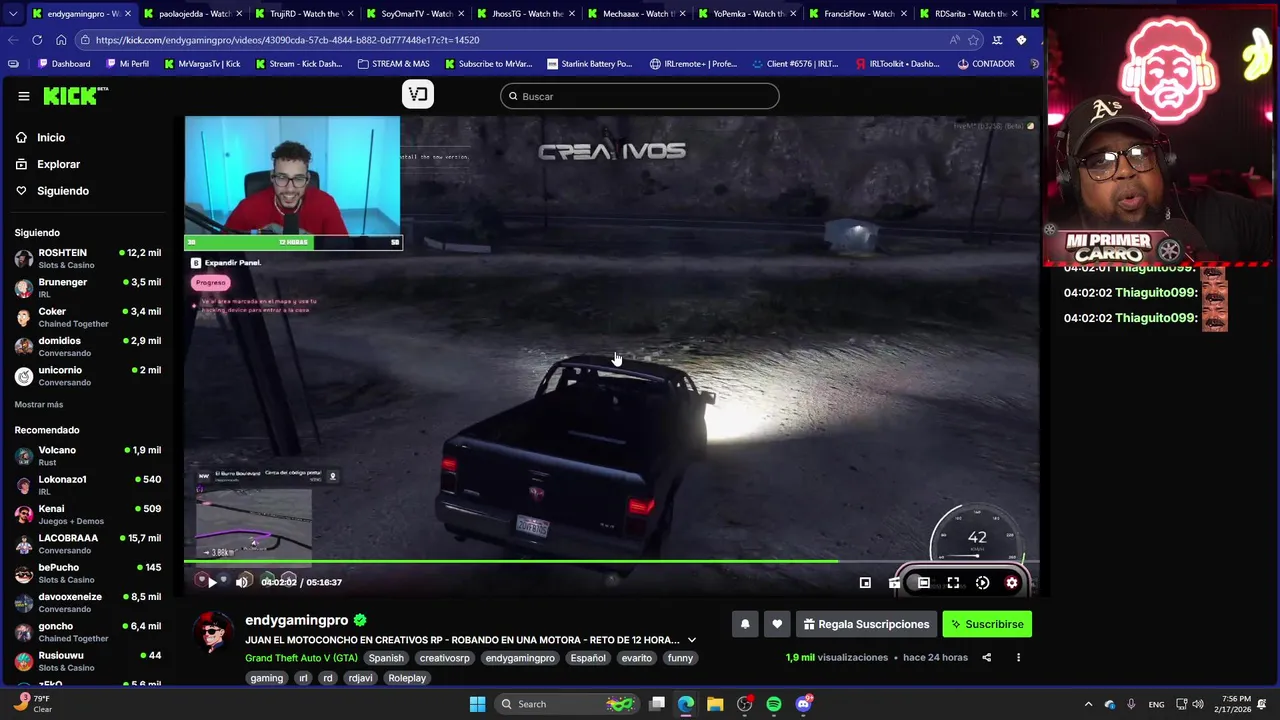
Task: Open the CONTADOR bookmark
Action: [x=986, y=64]
